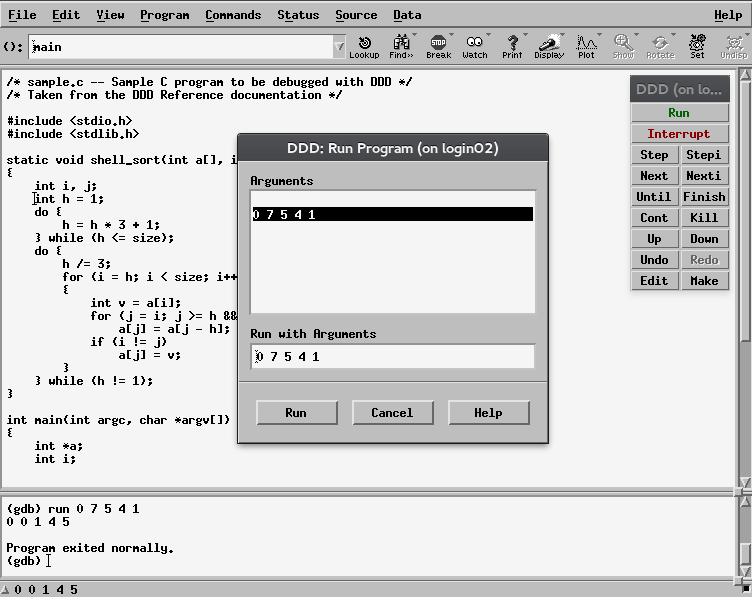Click the Stepi button
Image resolution: width=752 pixels, height=597 pixels.
(704, 155)
